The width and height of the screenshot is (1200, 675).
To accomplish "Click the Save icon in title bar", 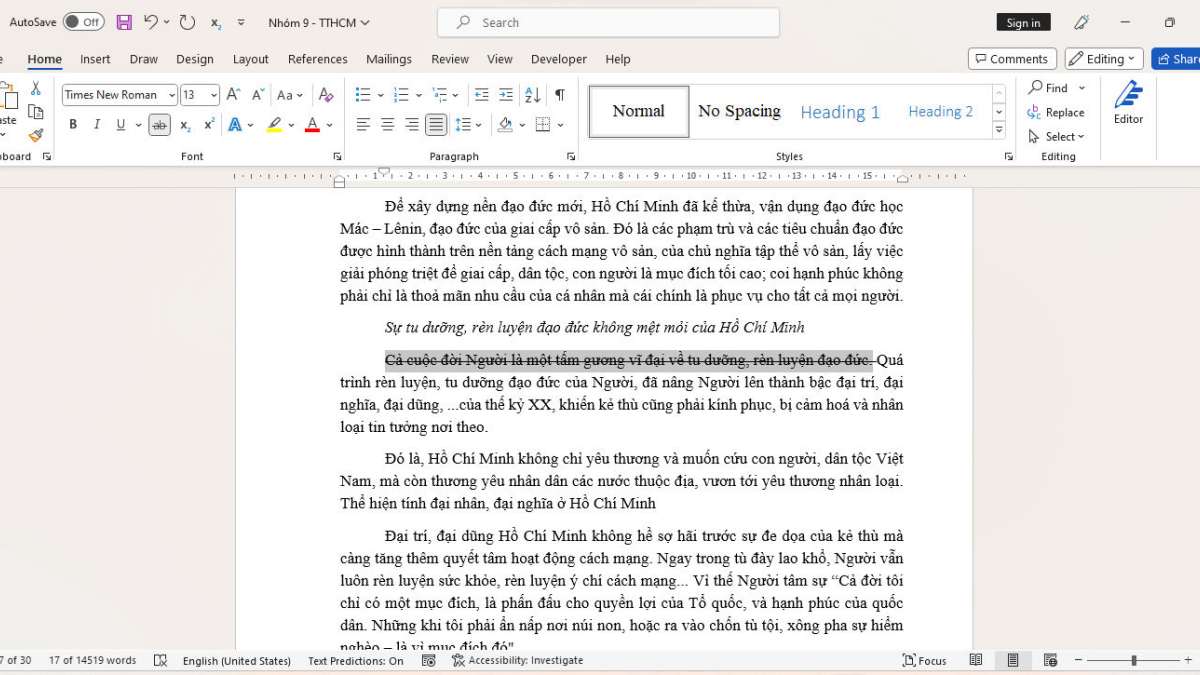I will click(x=124, y=22).
